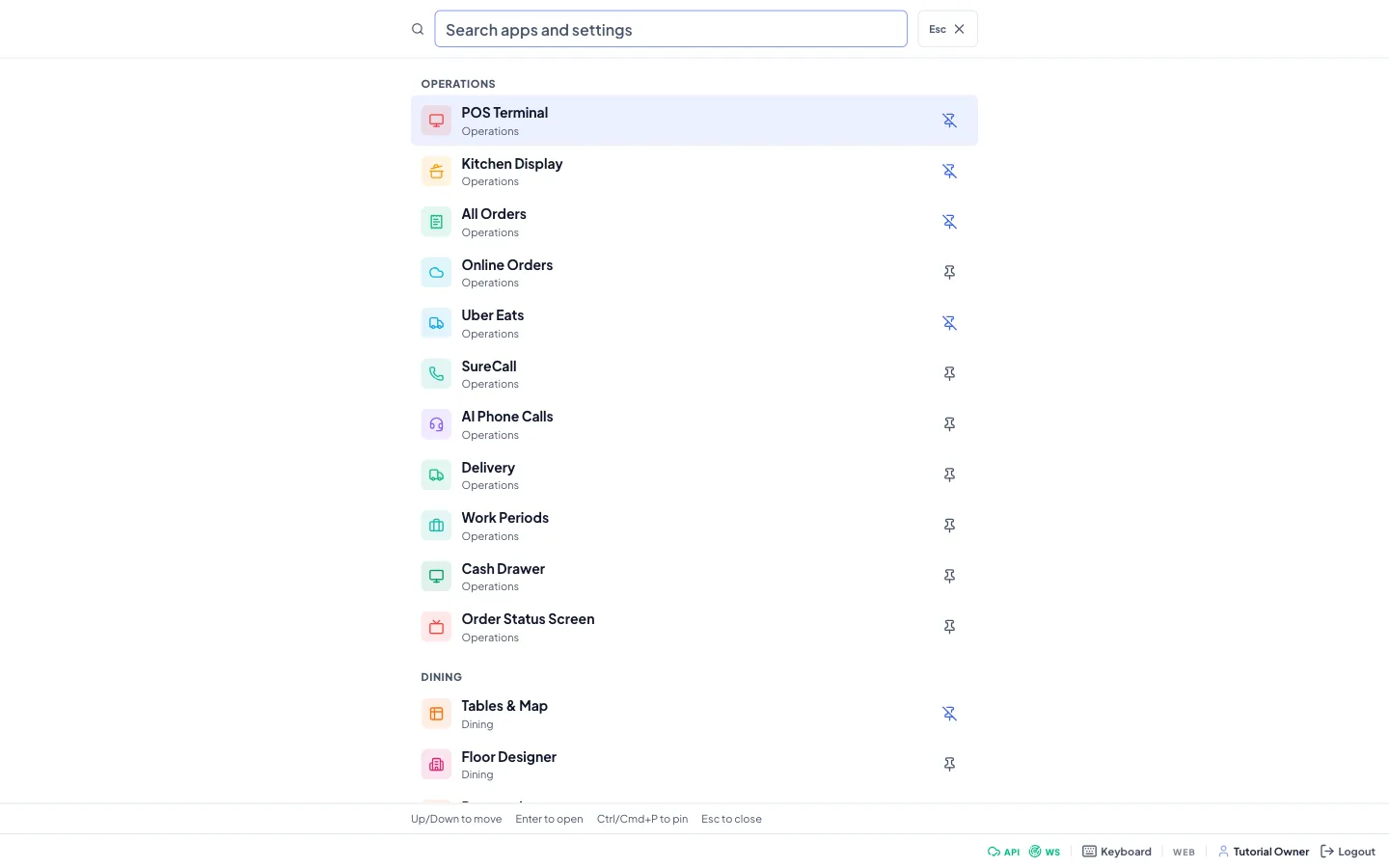Click the Logout button

(1348, 852)
